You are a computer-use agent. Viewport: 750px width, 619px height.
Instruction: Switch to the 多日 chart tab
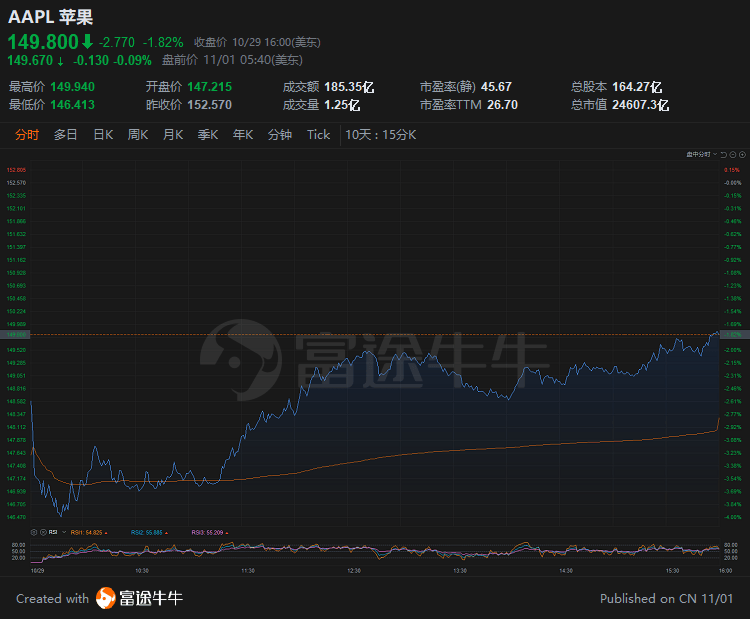[x=66, y=135]
